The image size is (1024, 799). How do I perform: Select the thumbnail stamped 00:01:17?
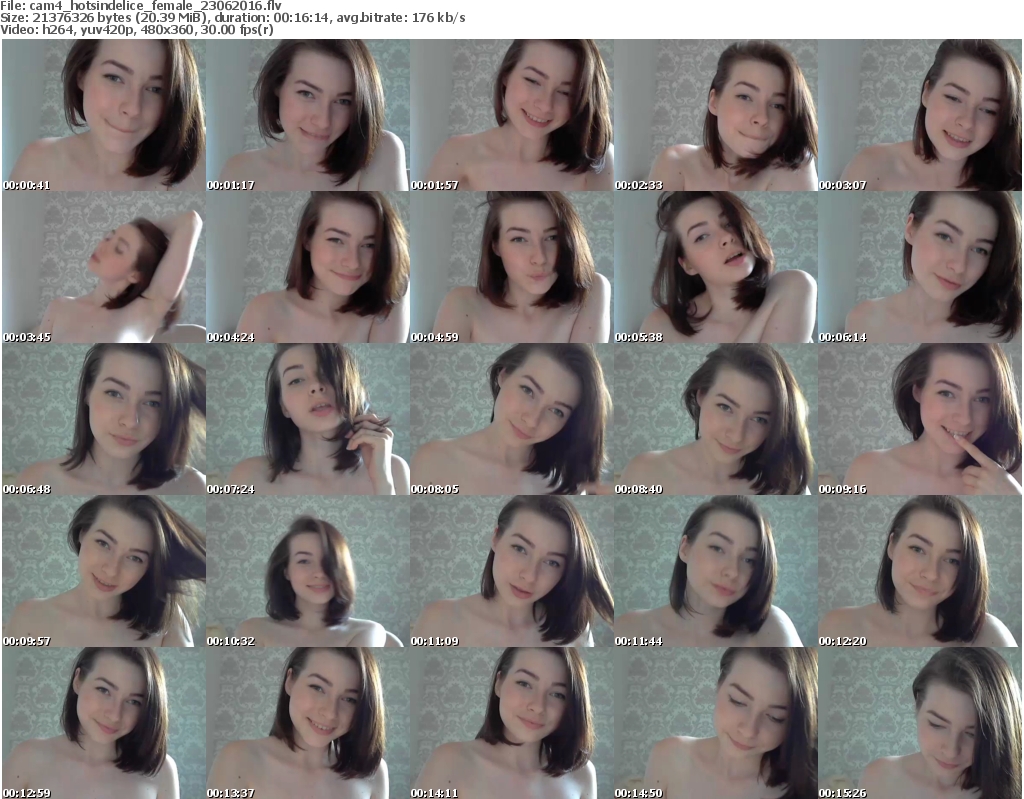tap(308, 115)
